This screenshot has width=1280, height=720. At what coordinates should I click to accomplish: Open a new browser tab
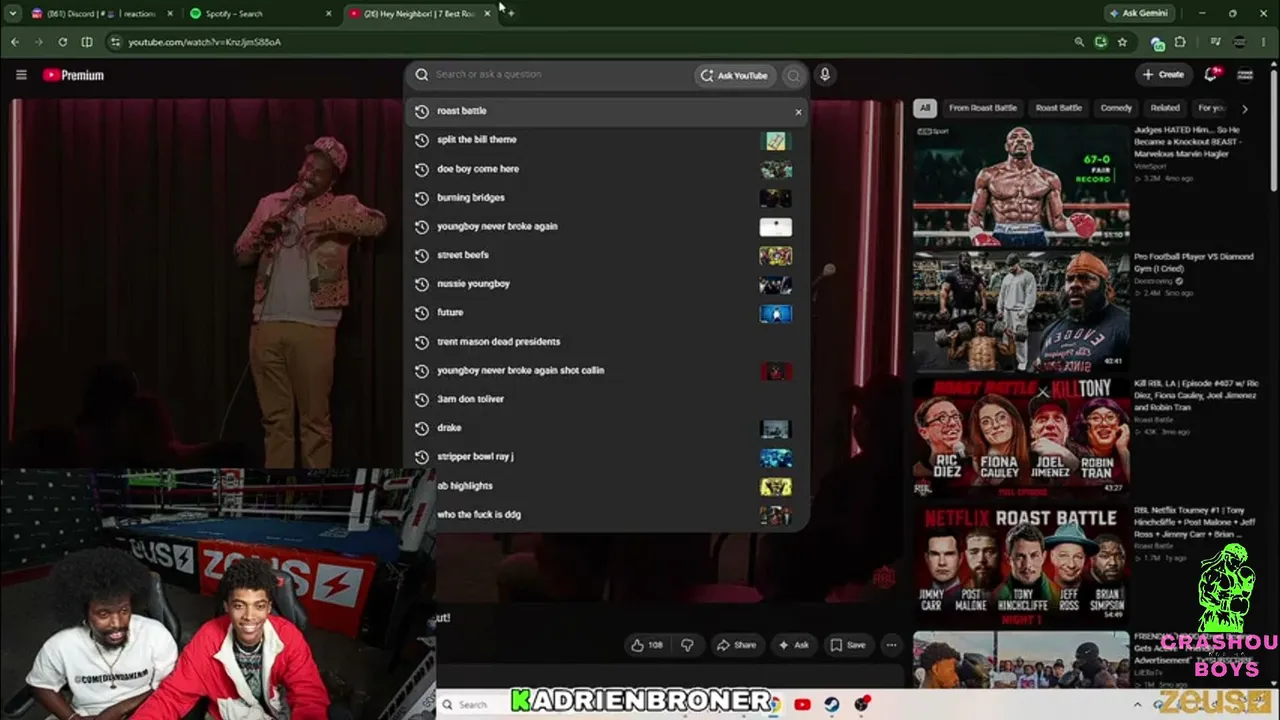pyautogui.click(x=511, y=13)
